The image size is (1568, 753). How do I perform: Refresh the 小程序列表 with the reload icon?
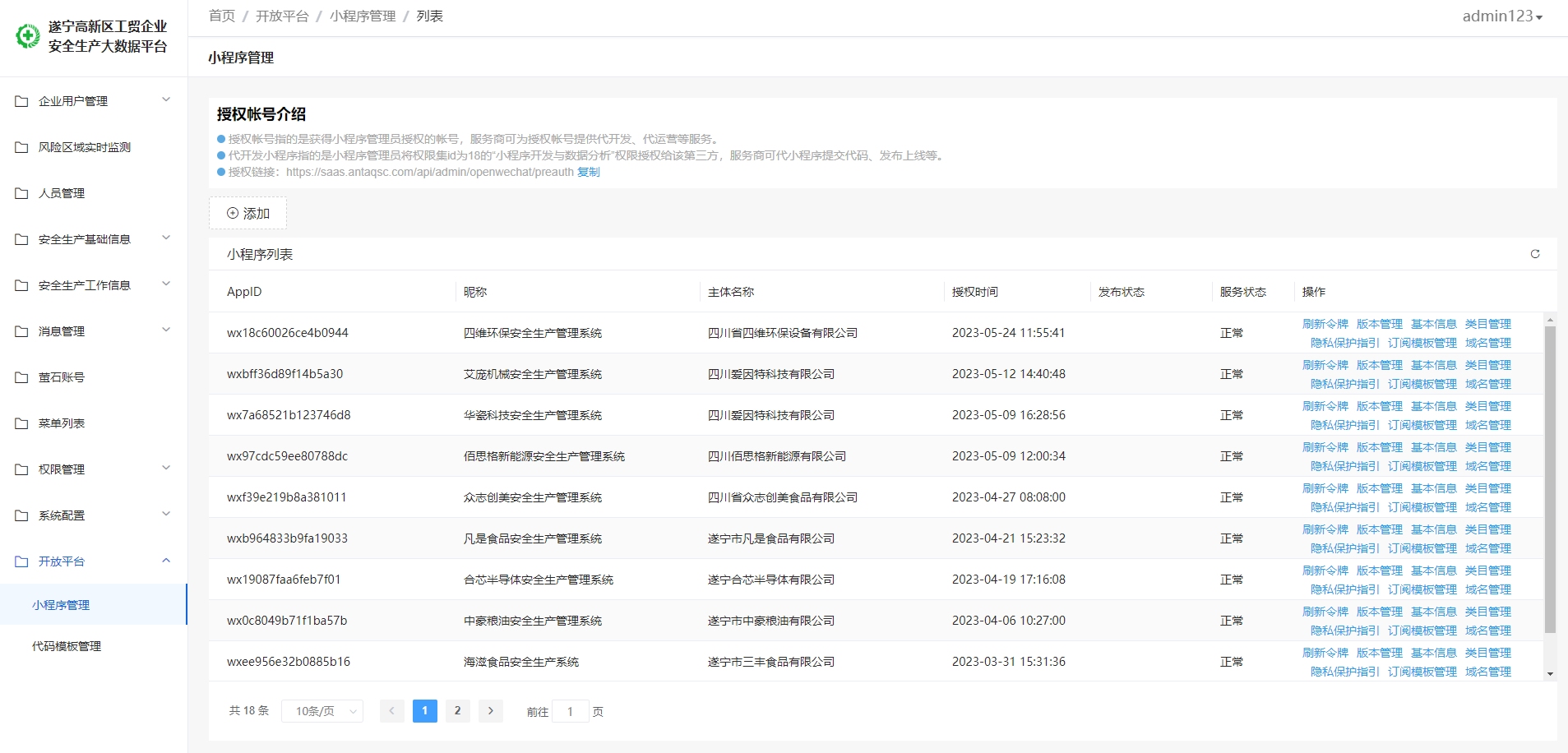click(x=1534, y=254)
